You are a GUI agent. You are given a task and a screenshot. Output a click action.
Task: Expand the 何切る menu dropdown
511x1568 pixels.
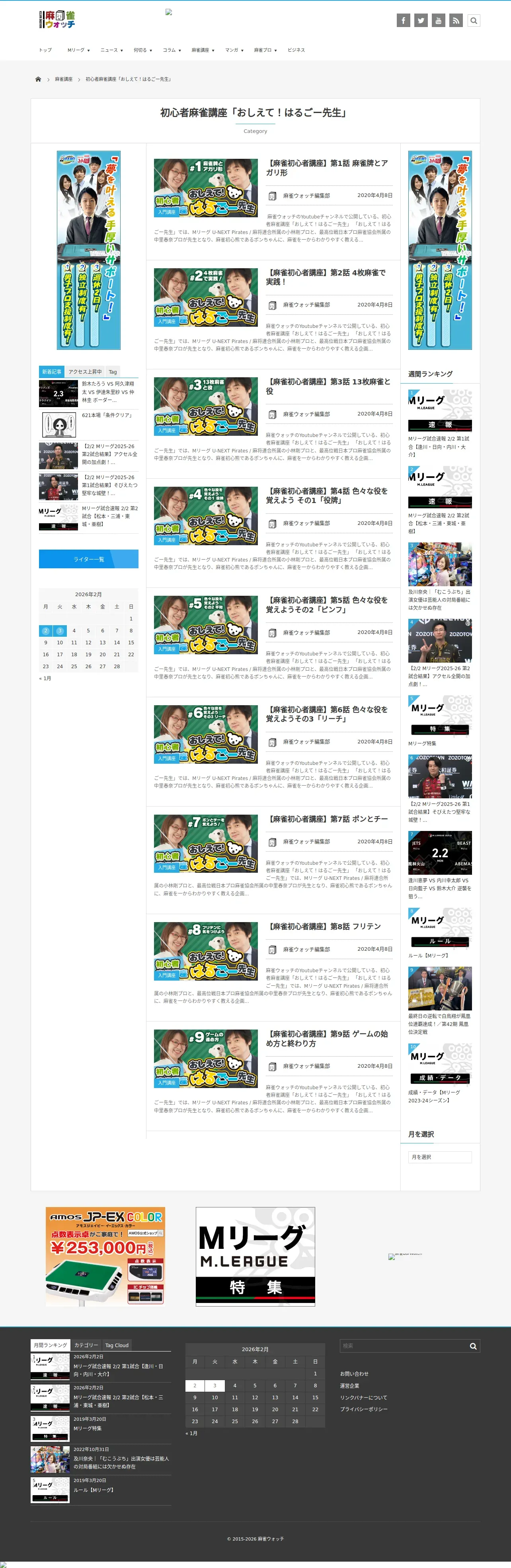pos(143,50)
